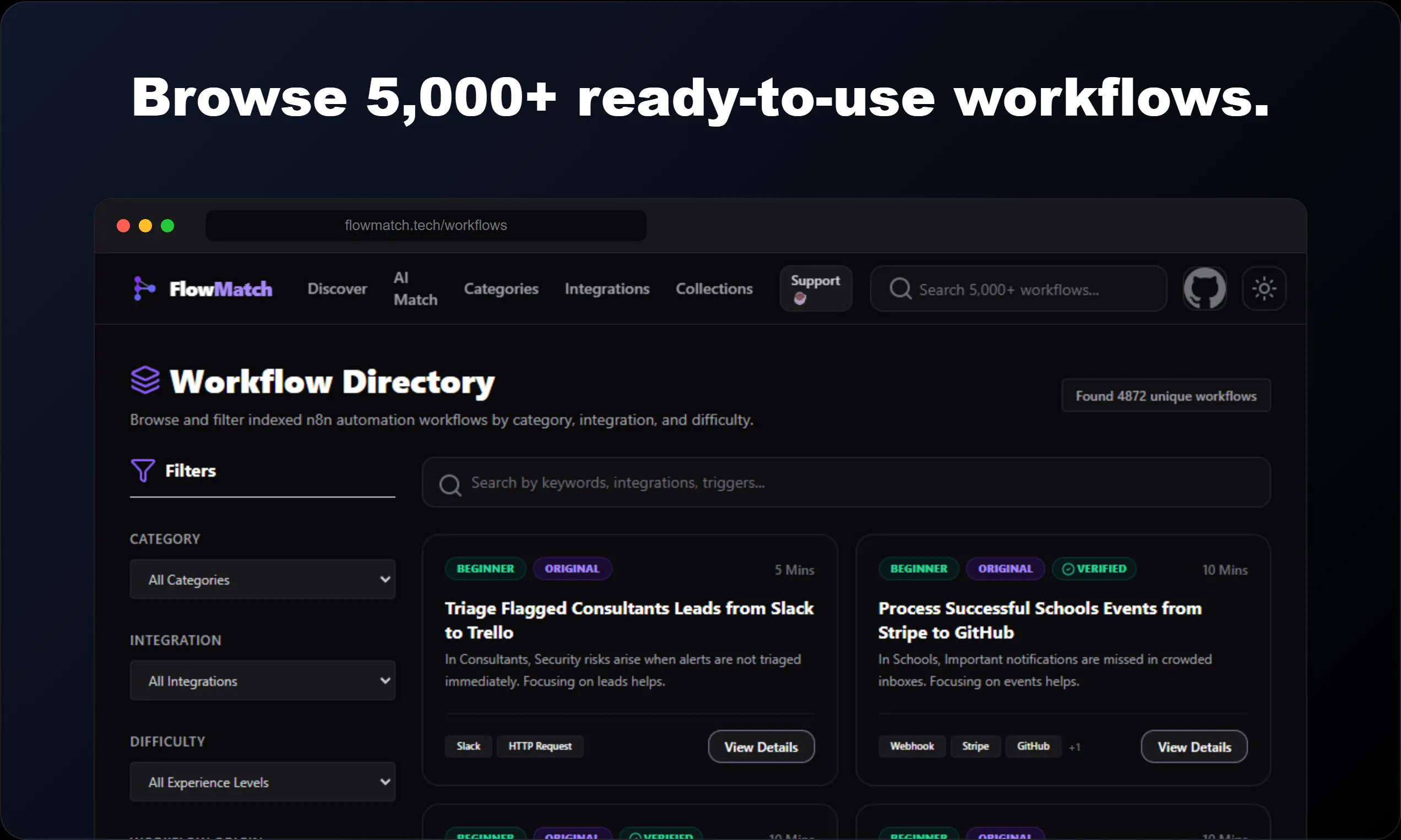Click the Original badge on Stripe to GitHub card

tap(1005, 569)
